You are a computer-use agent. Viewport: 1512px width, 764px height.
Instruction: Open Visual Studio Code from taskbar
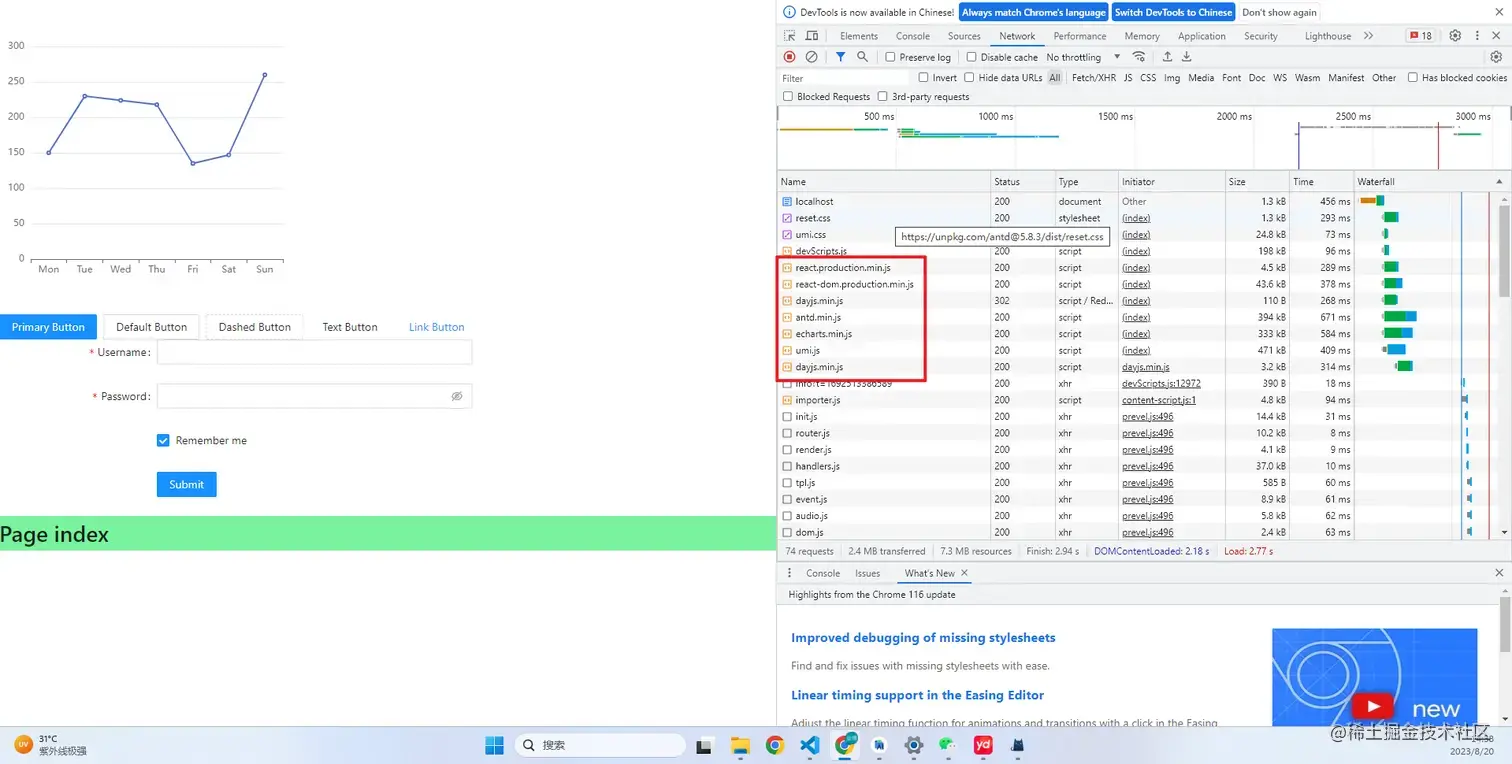tap(810, 745)
